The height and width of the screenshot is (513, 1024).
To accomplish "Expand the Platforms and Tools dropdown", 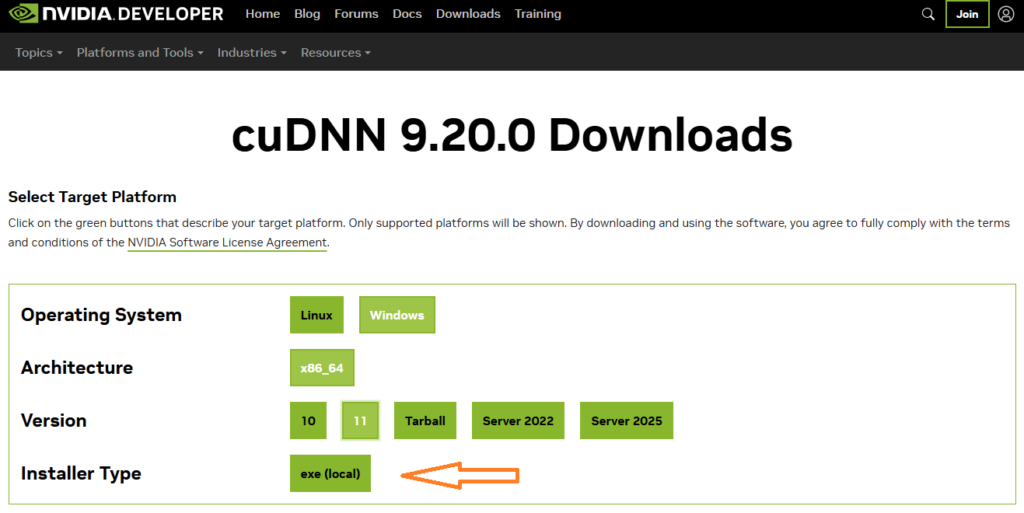I will click(140, 52).
